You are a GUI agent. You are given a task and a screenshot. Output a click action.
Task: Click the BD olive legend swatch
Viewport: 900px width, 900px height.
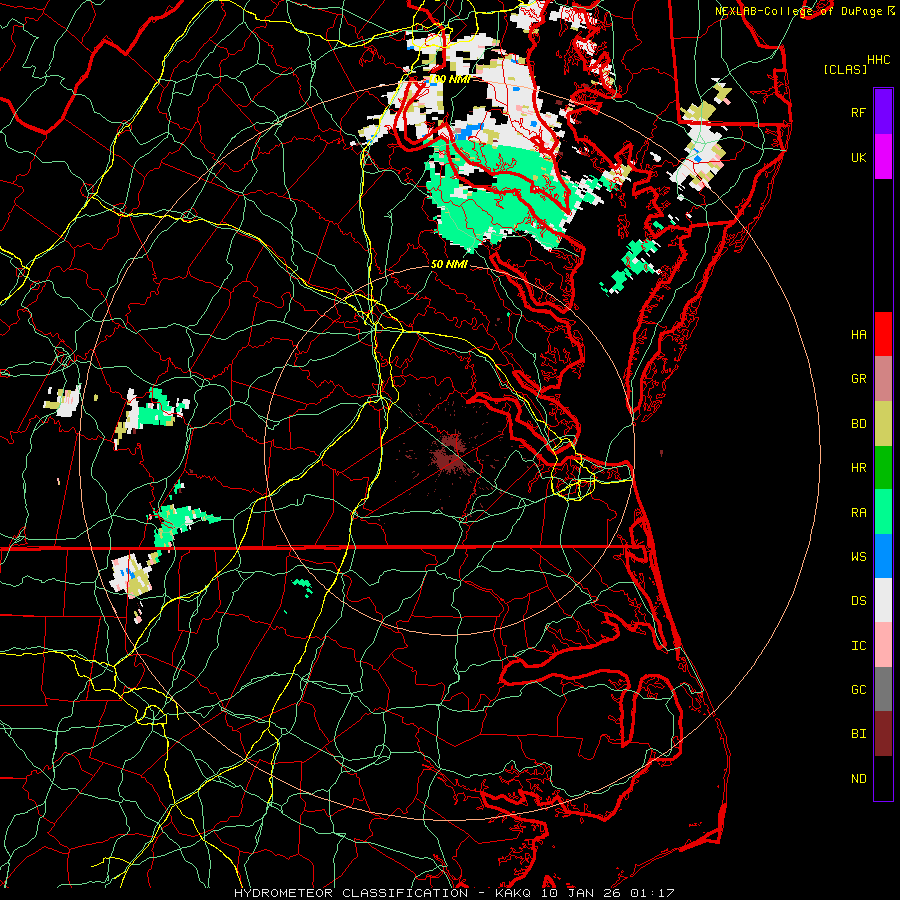883,423
